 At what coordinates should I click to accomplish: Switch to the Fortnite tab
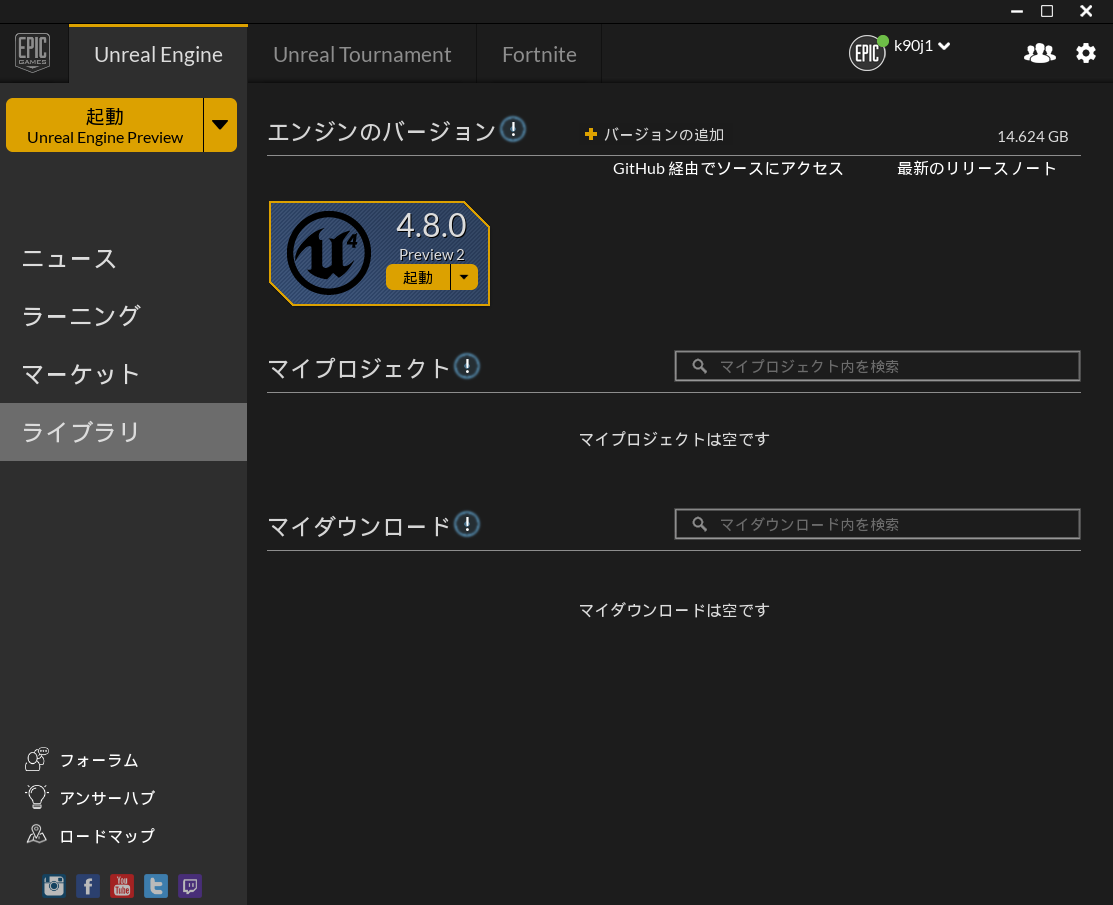pyautogui.click(x=539, y=55)
